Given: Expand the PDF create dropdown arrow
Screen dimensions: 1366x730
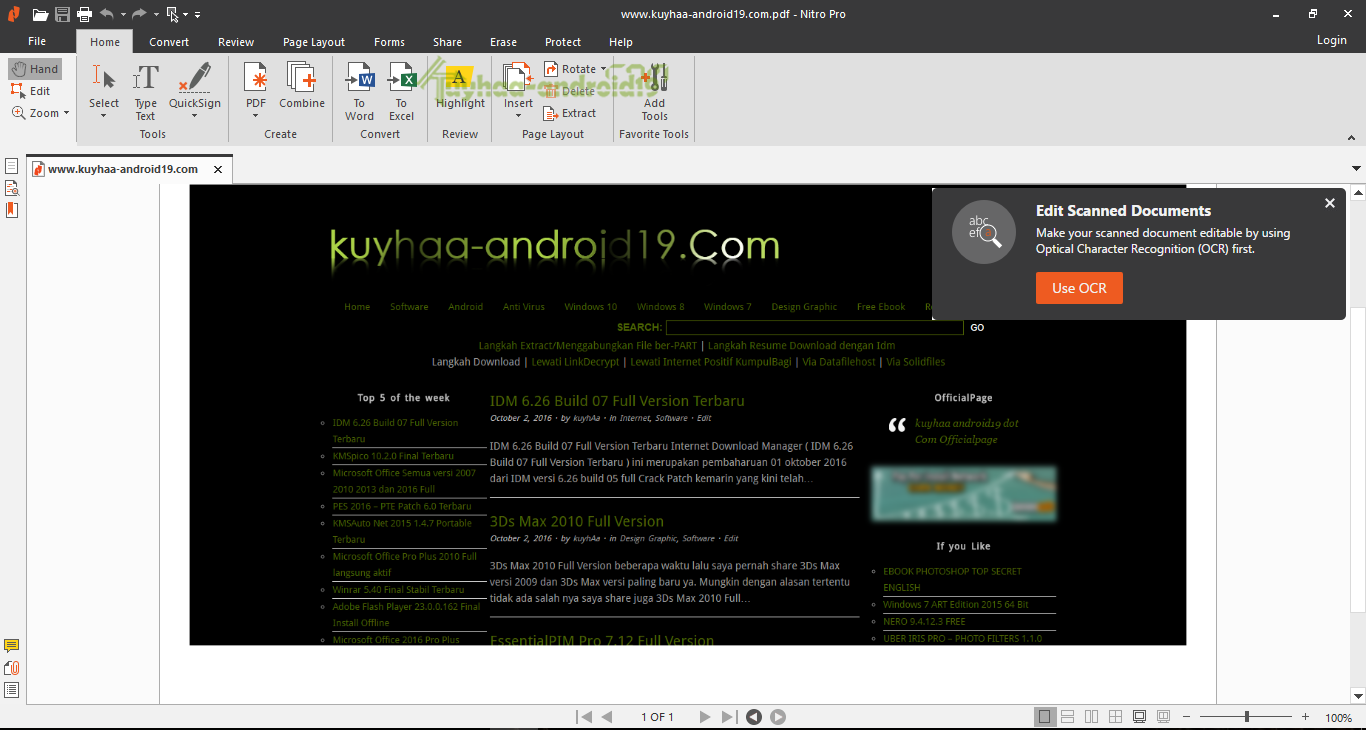Looking at the screenshot, I should (256, 116).
